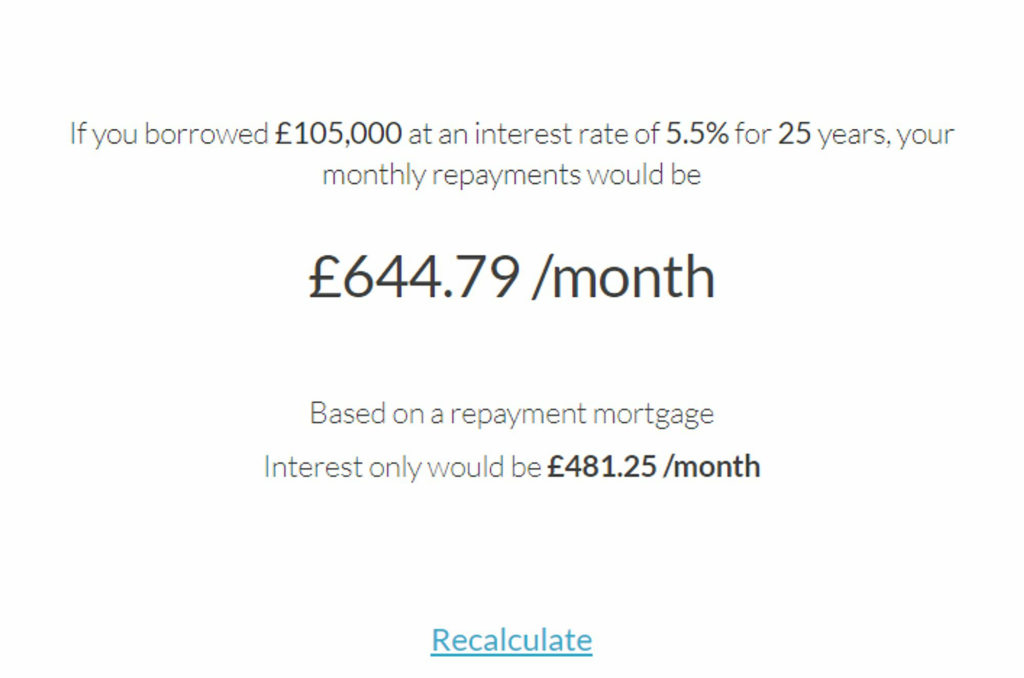The image size is (1024, 678).
Task: Click the 'Based on a repayment mortgage' text
Action: pyautogui.click(x=512, y=414)
